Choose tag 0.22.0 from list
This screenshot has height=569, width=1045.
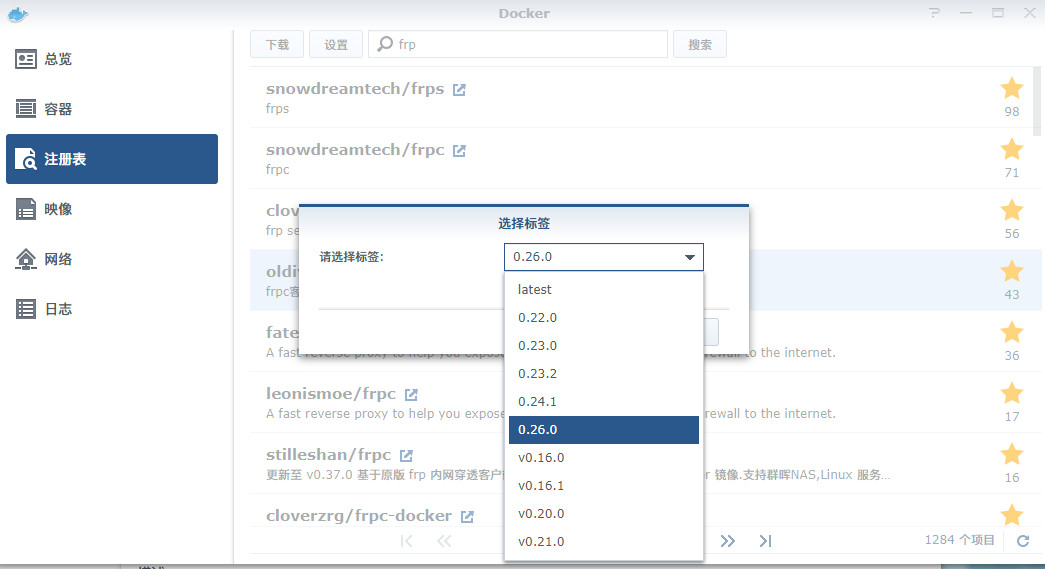[604, 318]
